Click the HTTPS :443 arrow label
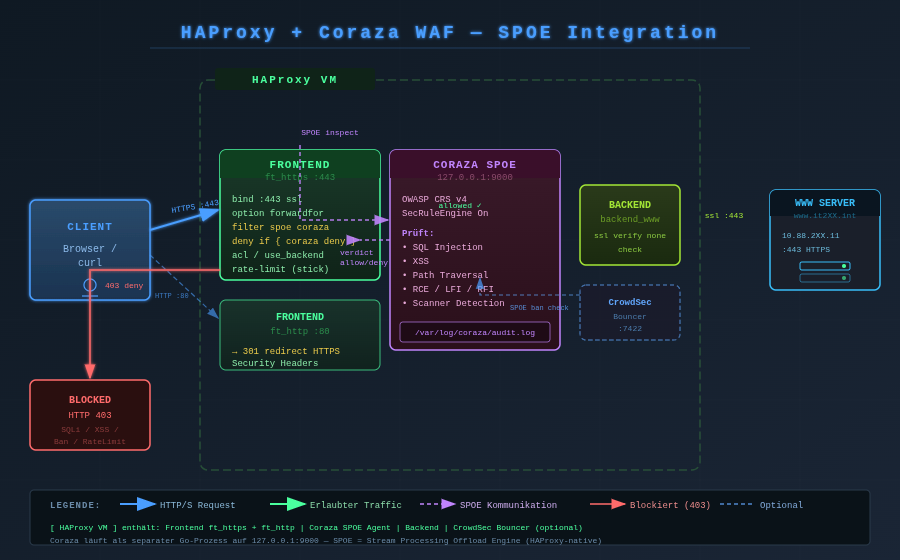Viewport: 900px width, 560px height. (195, 206)
